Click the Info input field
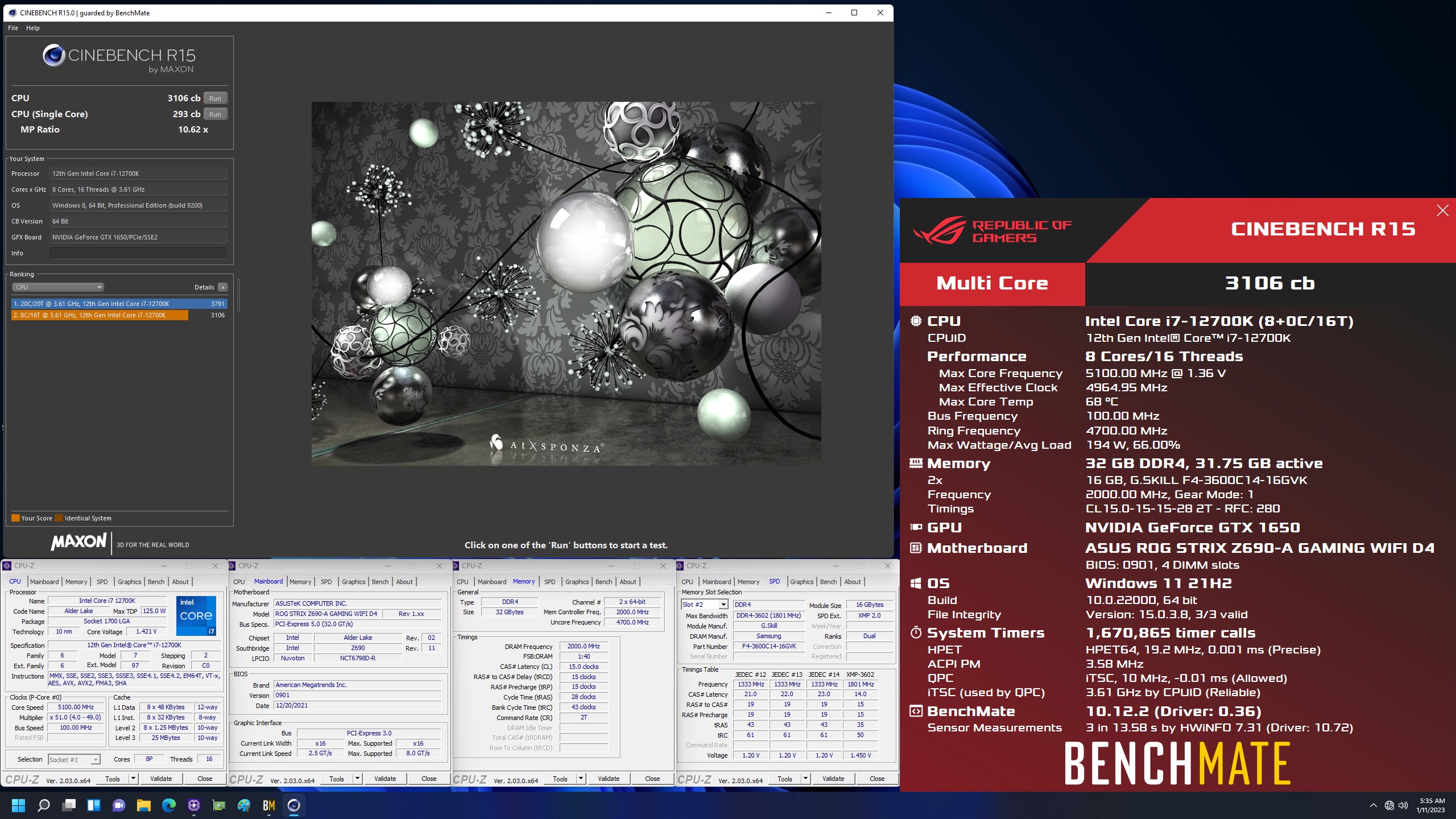This screenshot has height=819, width=1456. pyautogui.click(x=138, y=253)
